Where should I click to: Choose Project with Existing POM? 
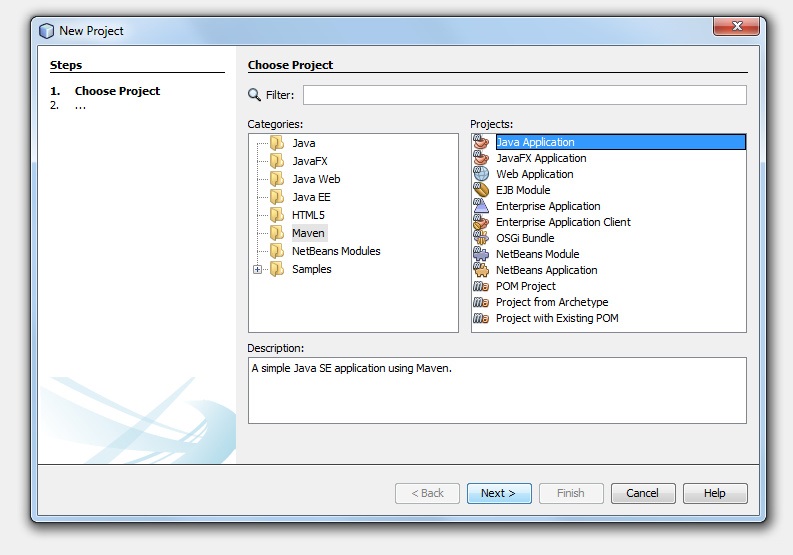click(x=557, y=318)
